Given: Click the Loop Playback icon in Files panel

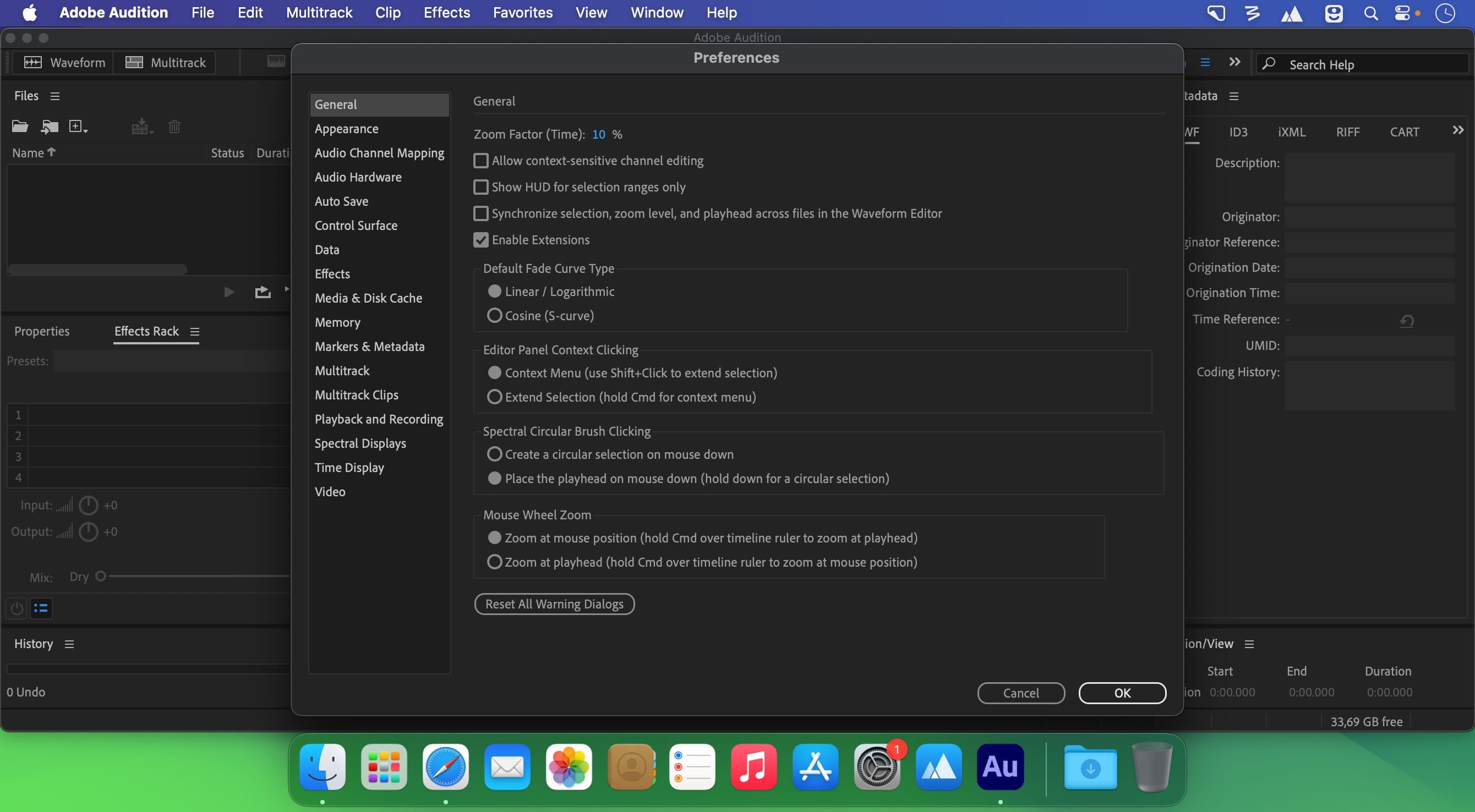Looking at the screenshot, I should [262, 293].
